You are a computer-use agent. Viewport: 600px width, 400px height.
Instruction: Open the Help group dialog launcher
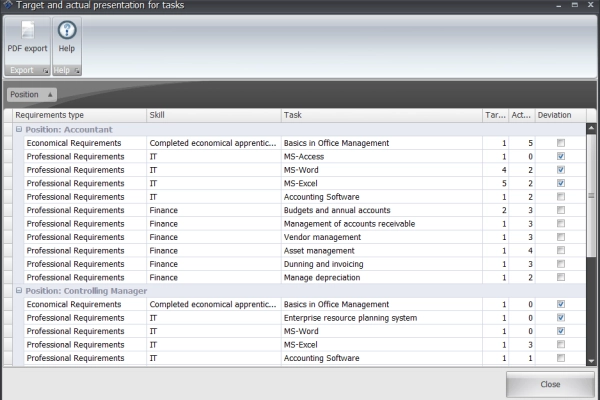[x=77, y=71]
